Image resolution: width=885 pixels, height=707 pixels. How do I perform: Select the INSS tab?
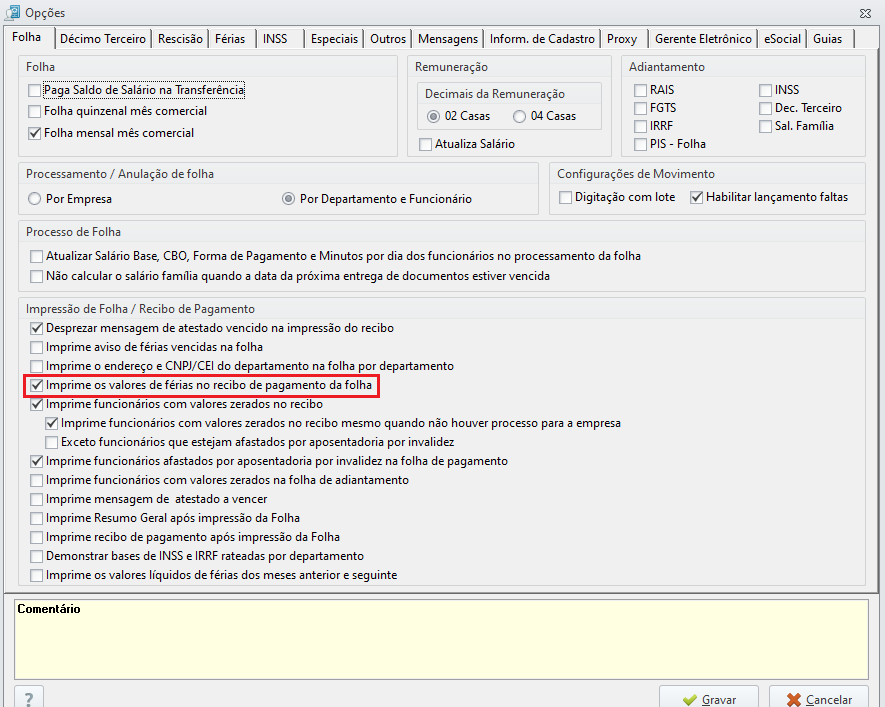(275, 39)
